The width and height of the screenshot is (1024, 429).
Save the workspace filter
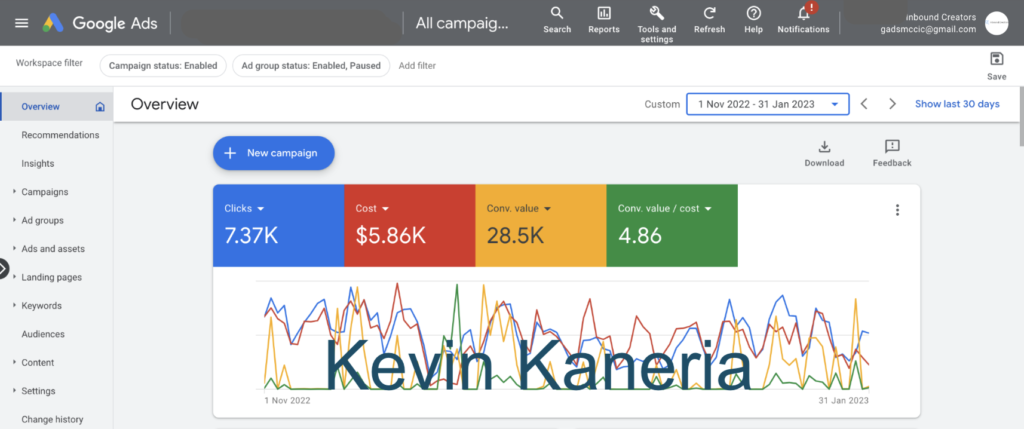click(997, 66)
